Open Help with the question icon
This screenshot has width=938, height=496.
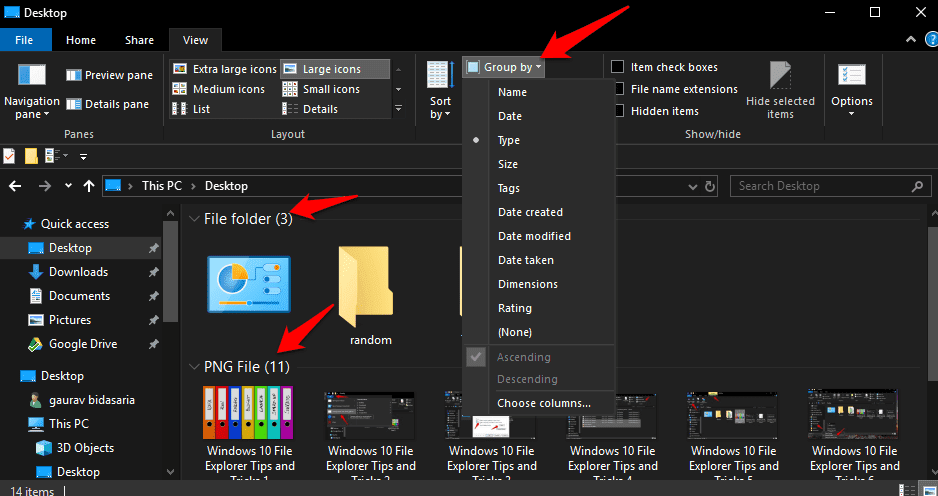[931, 40]
